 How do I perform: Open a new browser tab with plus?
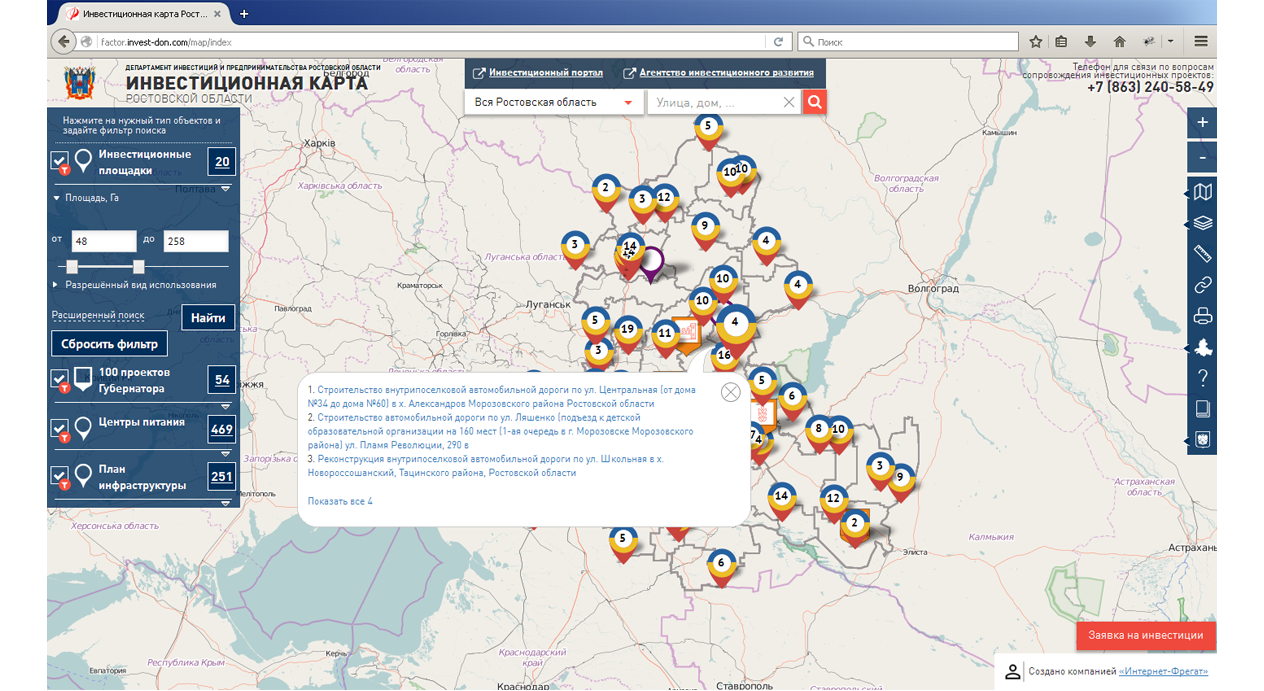(244, 14)
